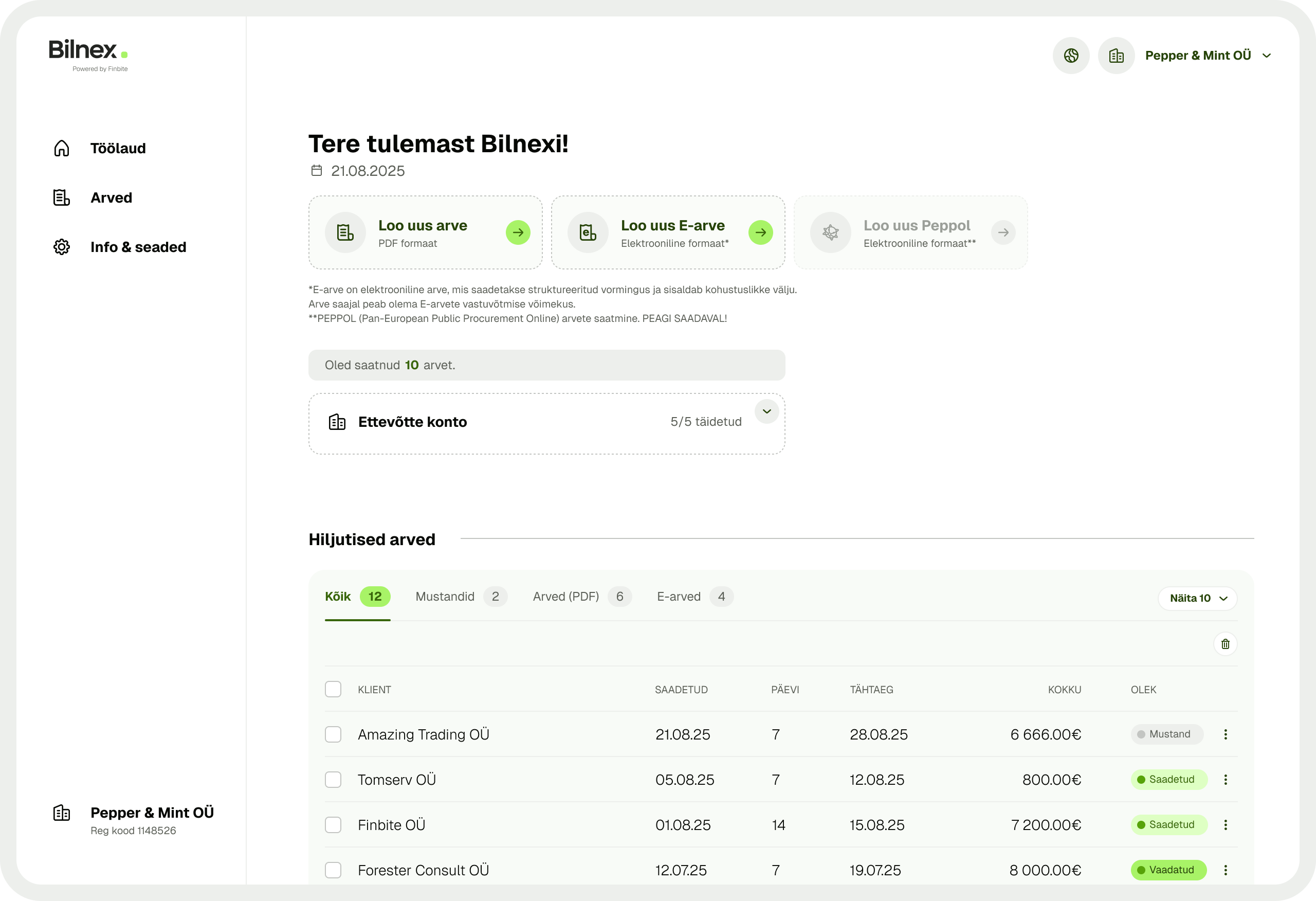Switch to Mustandid tab
The height and width of the screenshot is (901, 1316).
(461, 597)
